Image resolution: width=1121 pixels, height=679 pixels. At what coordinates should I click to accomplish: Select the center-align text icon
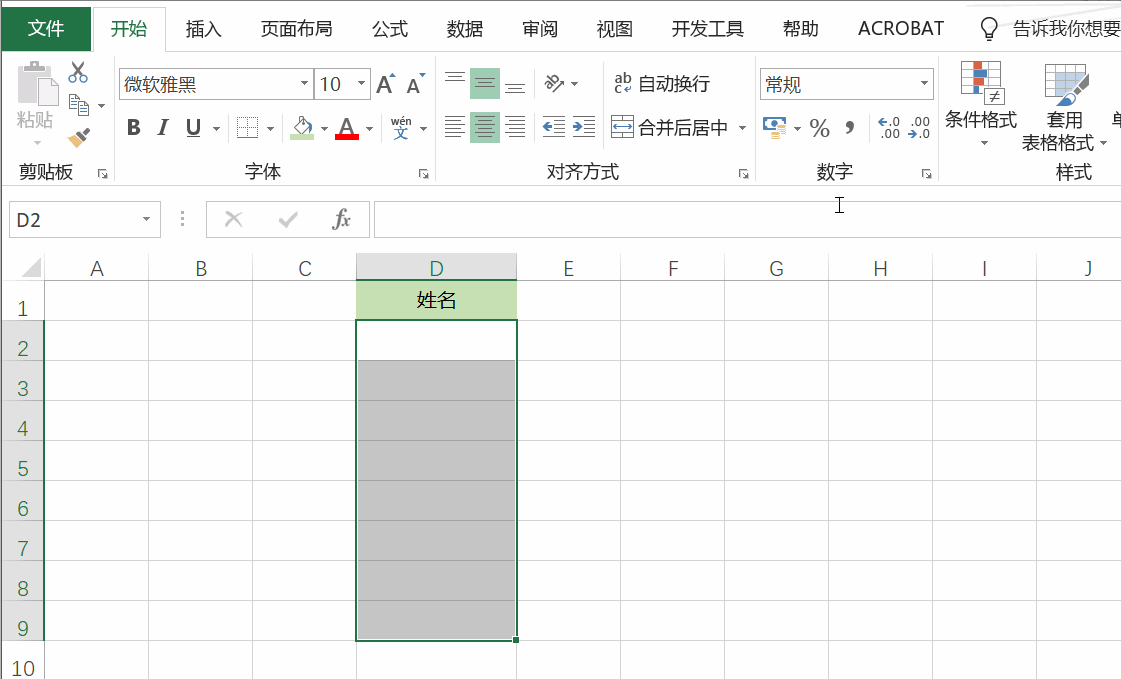(x=485, y=127)
